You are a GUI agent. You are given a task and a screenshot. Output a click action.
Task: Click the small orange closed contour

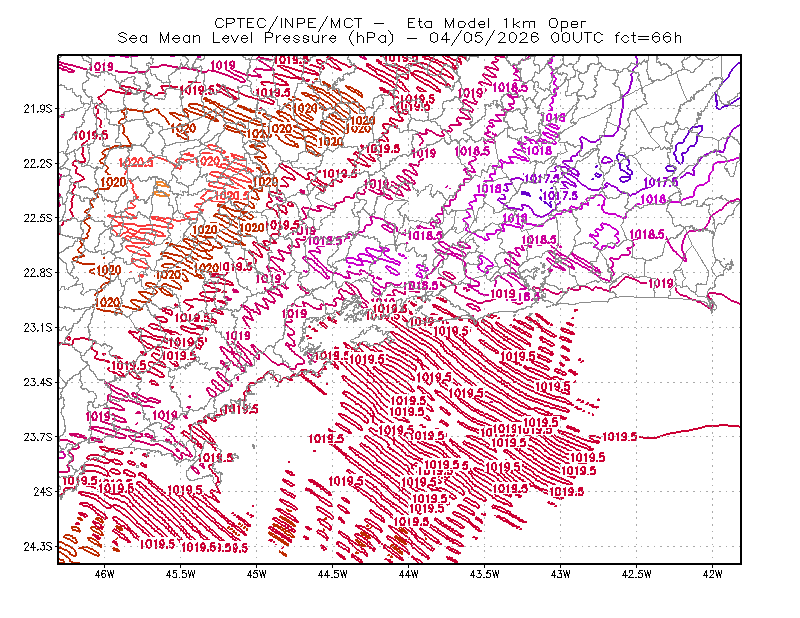point(161,188)
